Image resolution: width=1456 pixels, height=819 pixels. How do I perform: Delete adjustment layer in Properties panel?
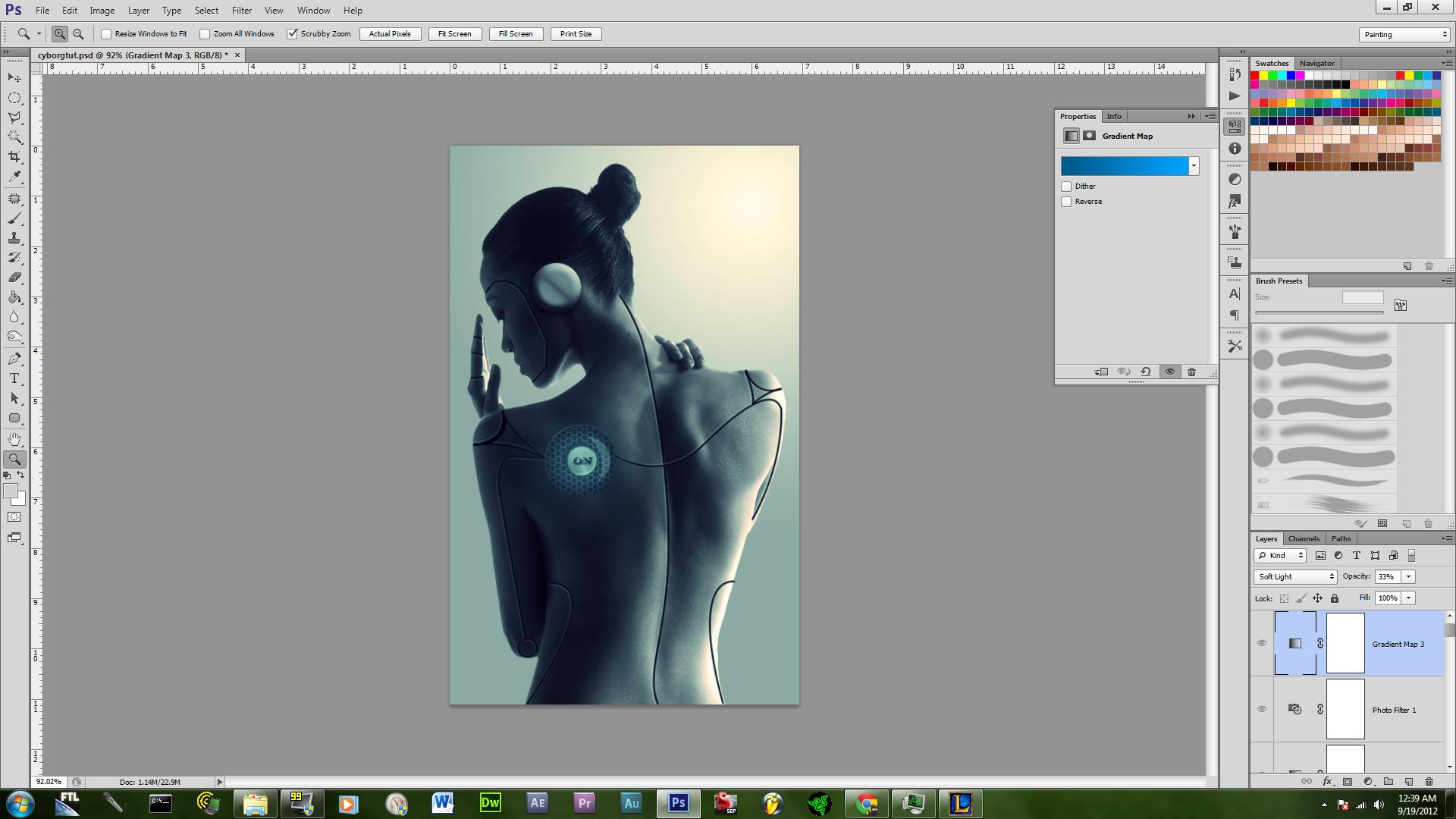(x=1191, y=372)
